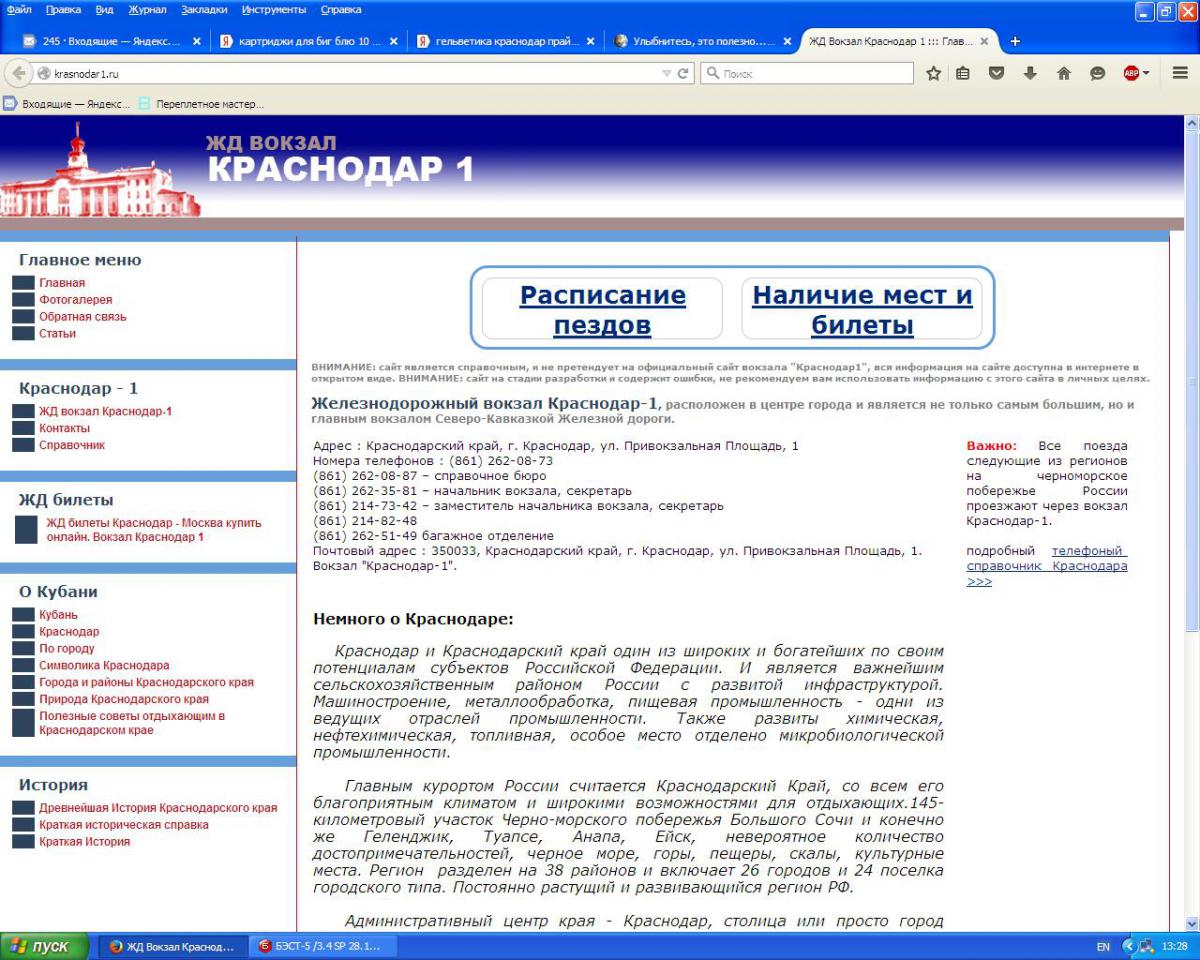The width and height of the screenshot is (1200, 960).
Task: Switch to the 'Улыбнитесь, это полезно' tab
Action: (x=702, y=42)
